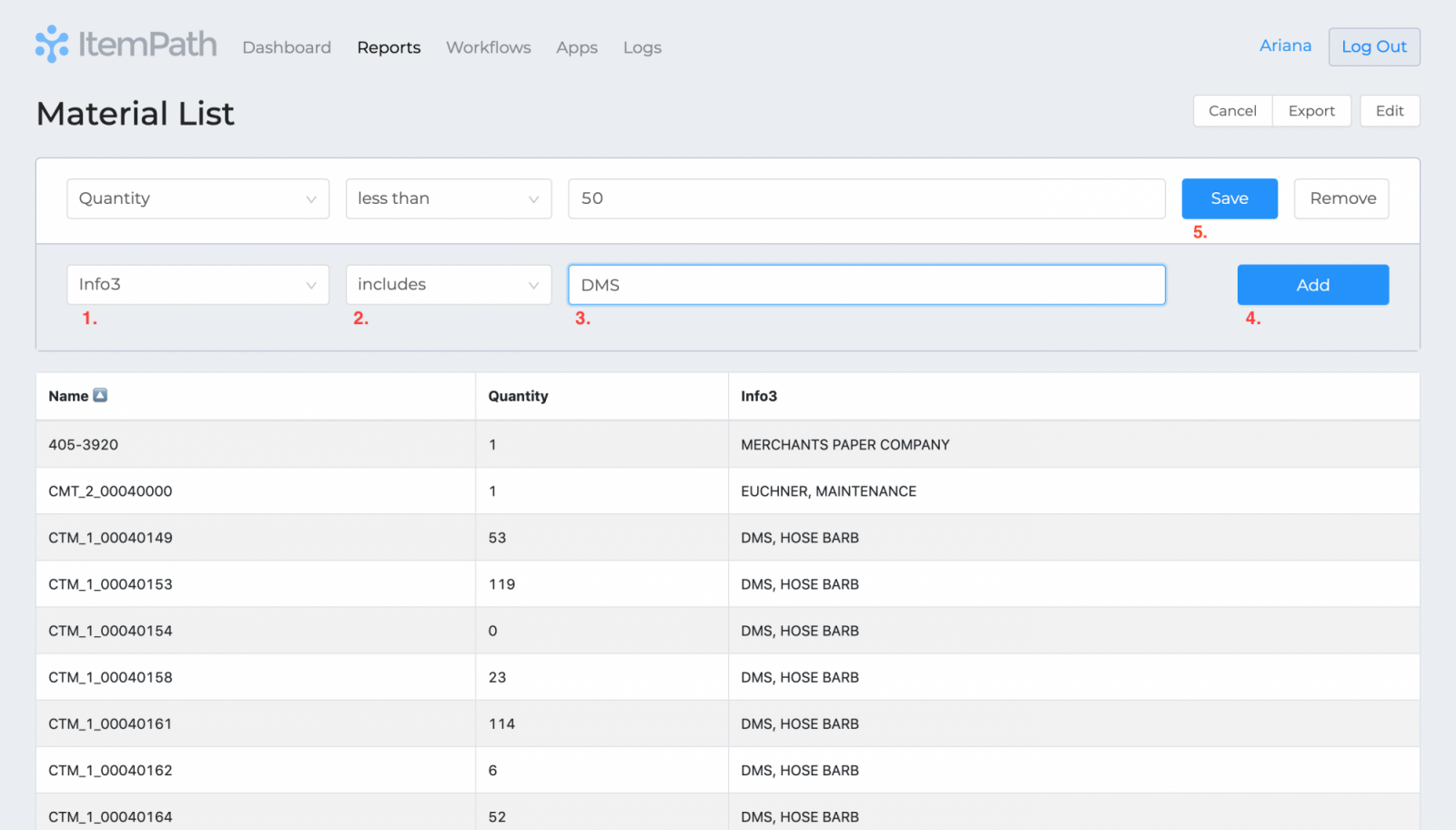Select the CTM_1_00040158 name cell
Viewport: 1456px width, 830px height.
pos(256,677)
